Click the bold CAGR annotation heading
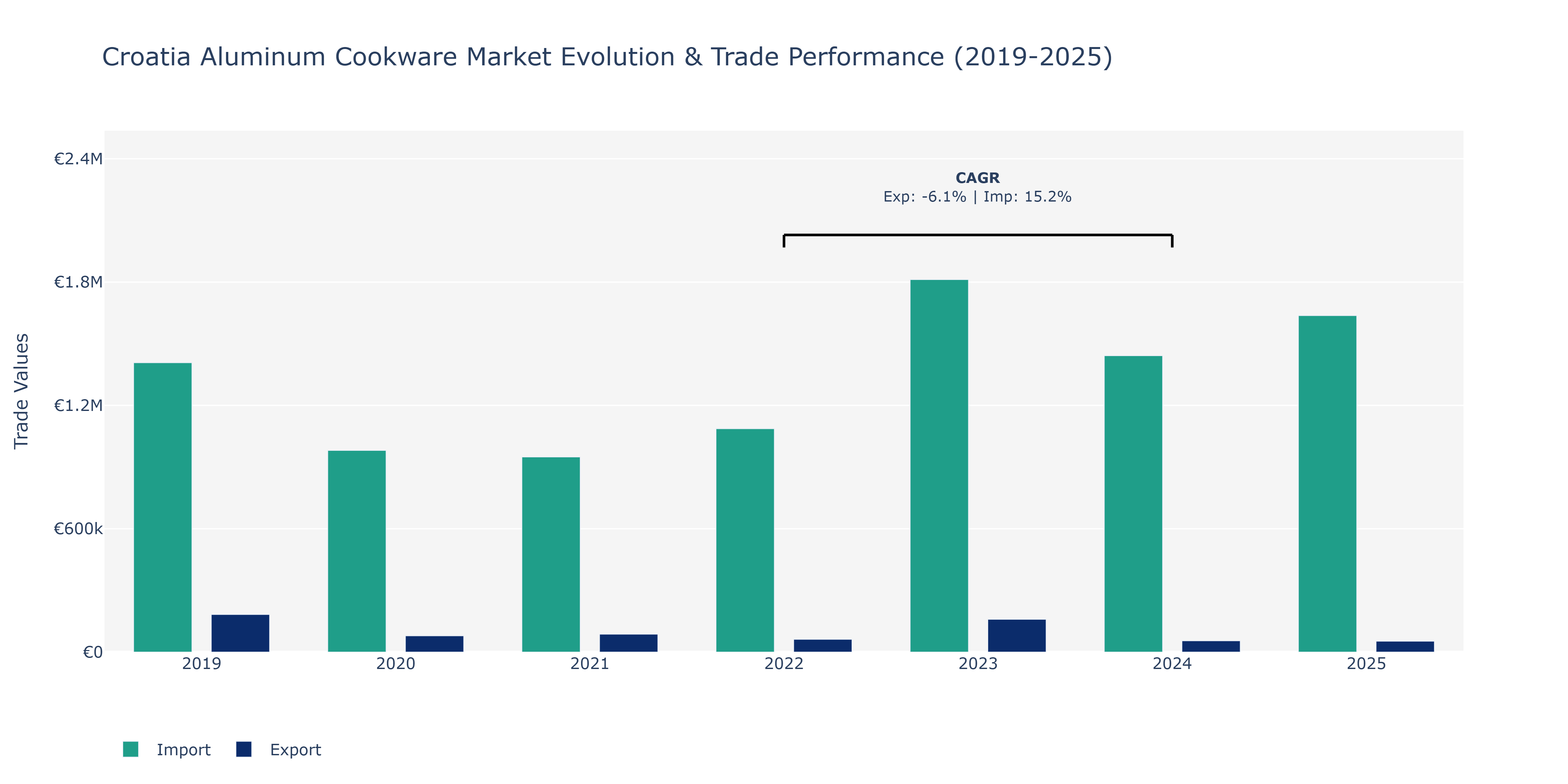The image size is (1568, 784). point(978,178)
